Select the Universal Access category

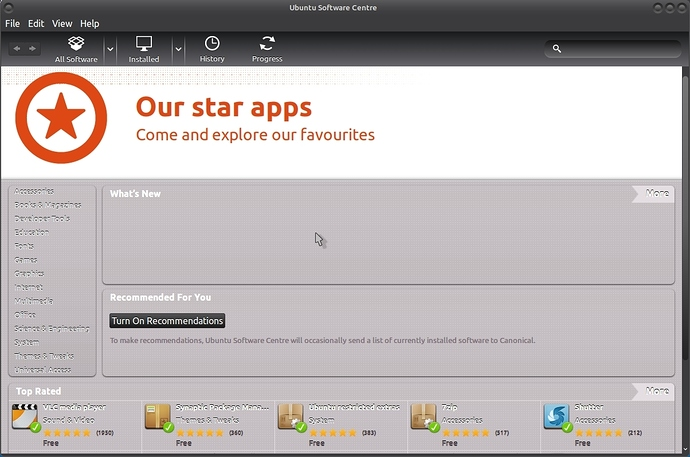coord(42,369)
